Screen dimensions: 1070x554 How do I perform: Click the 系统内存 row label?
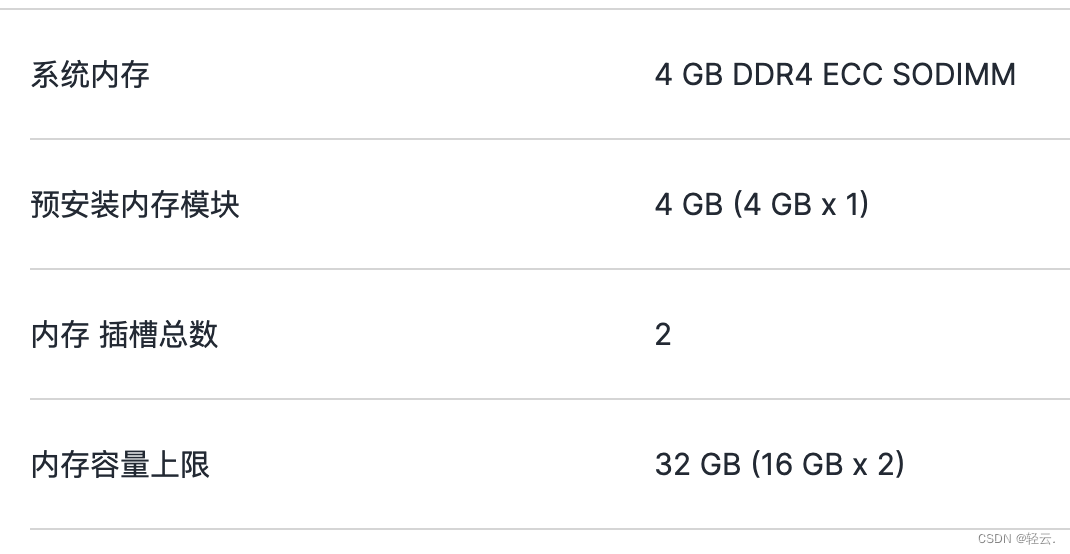[90, 75]
